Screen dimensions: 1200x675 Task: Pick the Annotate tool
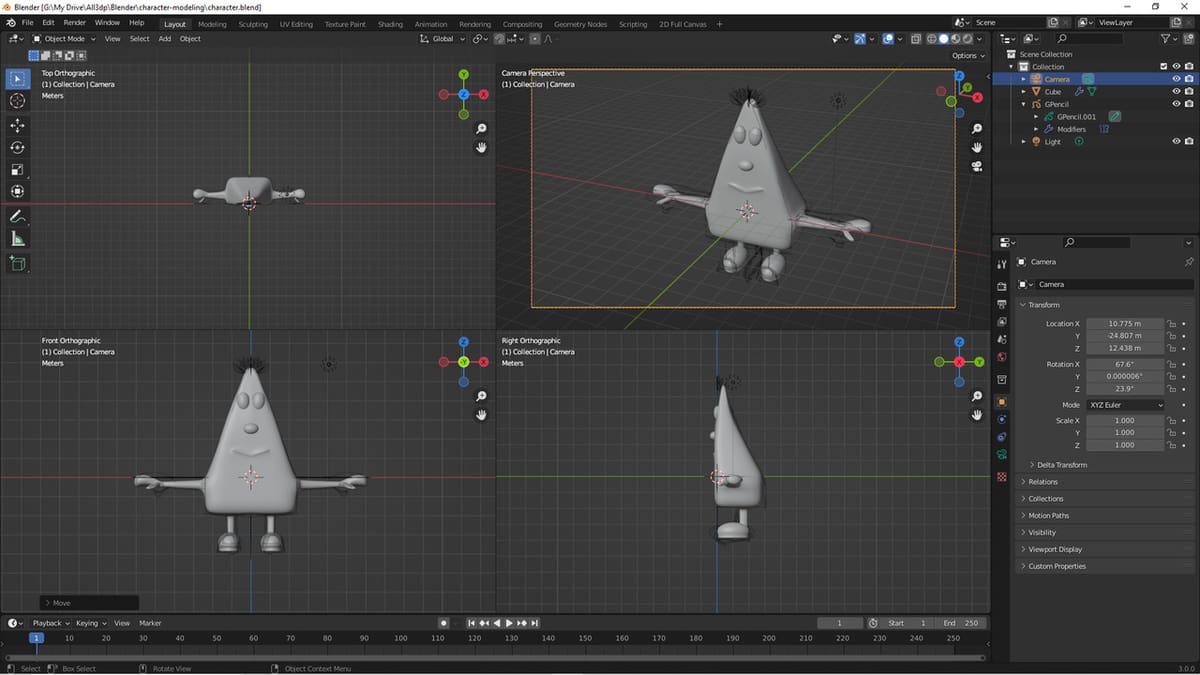pos(18,216)
